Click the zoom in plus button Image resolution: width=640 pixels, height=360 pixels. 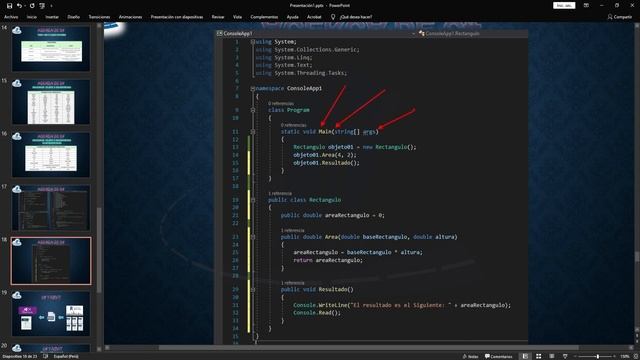(614, 356)
